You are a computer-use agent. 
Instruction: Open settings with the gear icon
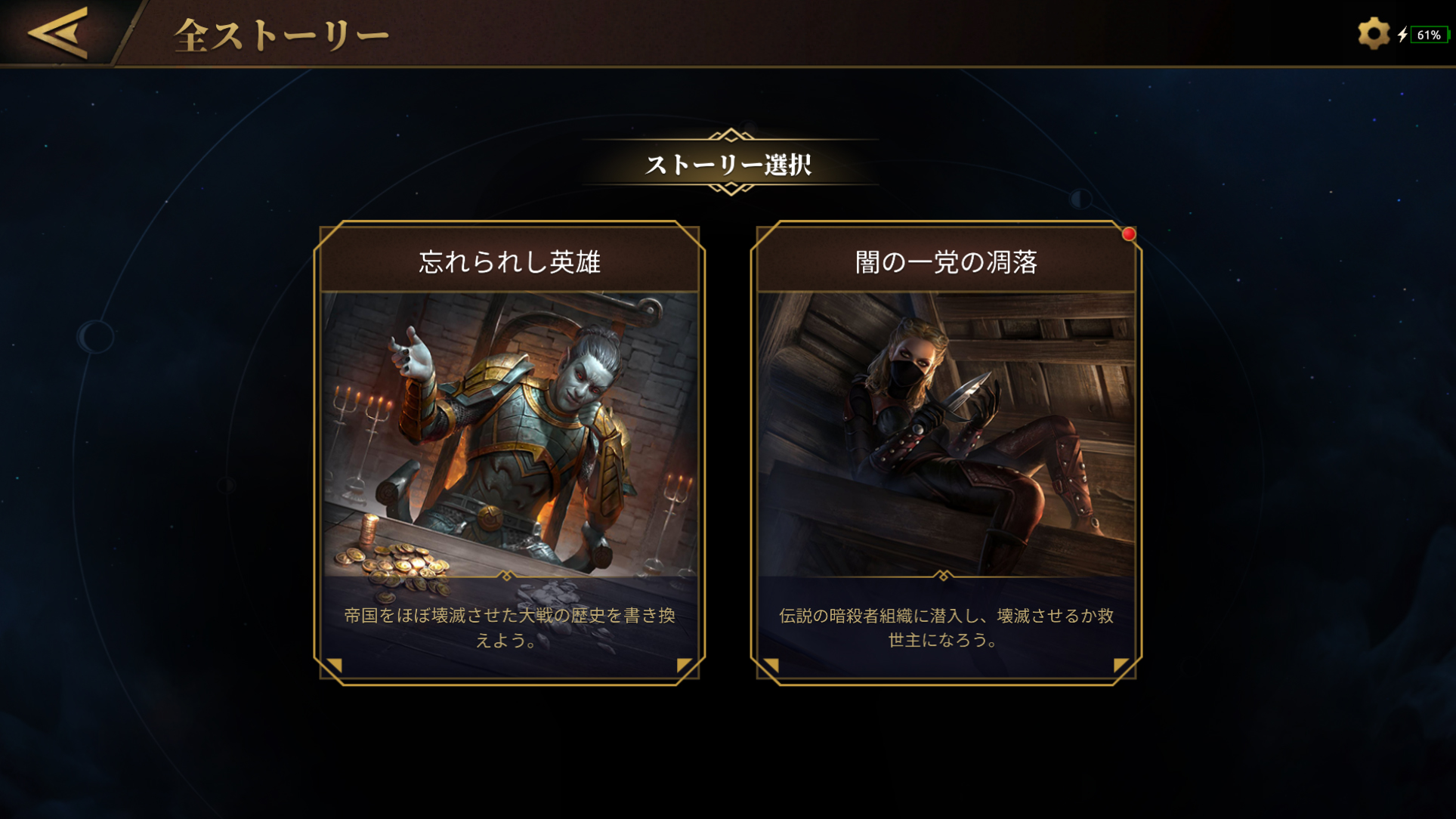(x=1373, y=34)
